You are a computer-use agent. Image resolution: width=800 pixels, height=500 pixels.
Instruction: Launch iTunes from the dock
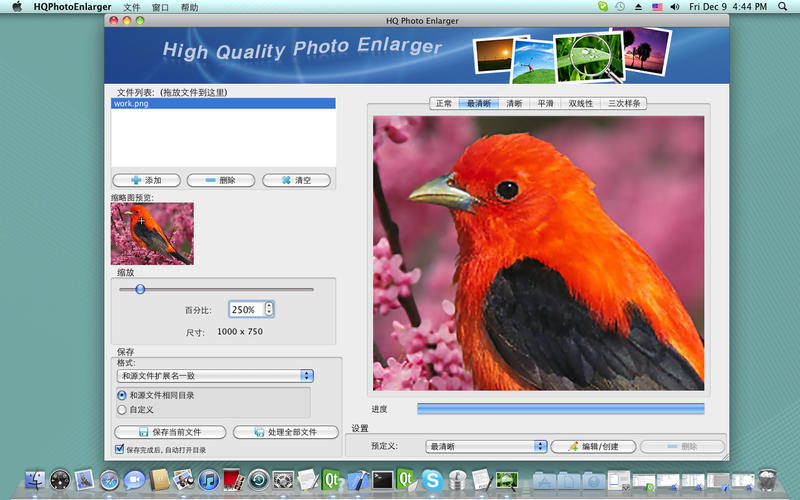point(210,480)
